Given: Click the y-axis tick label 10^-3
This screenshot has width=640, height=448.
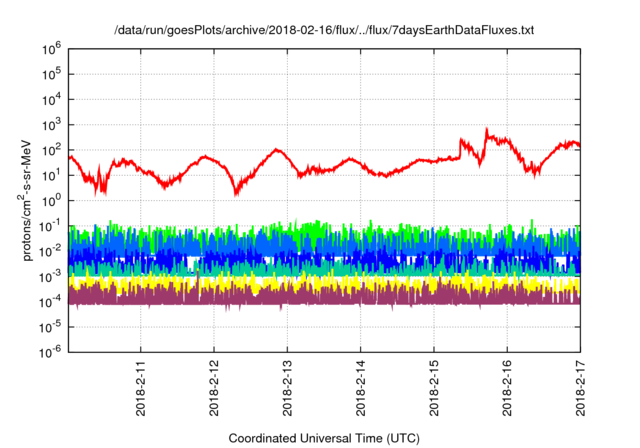Looking at the screenshot, I should 51,275.
